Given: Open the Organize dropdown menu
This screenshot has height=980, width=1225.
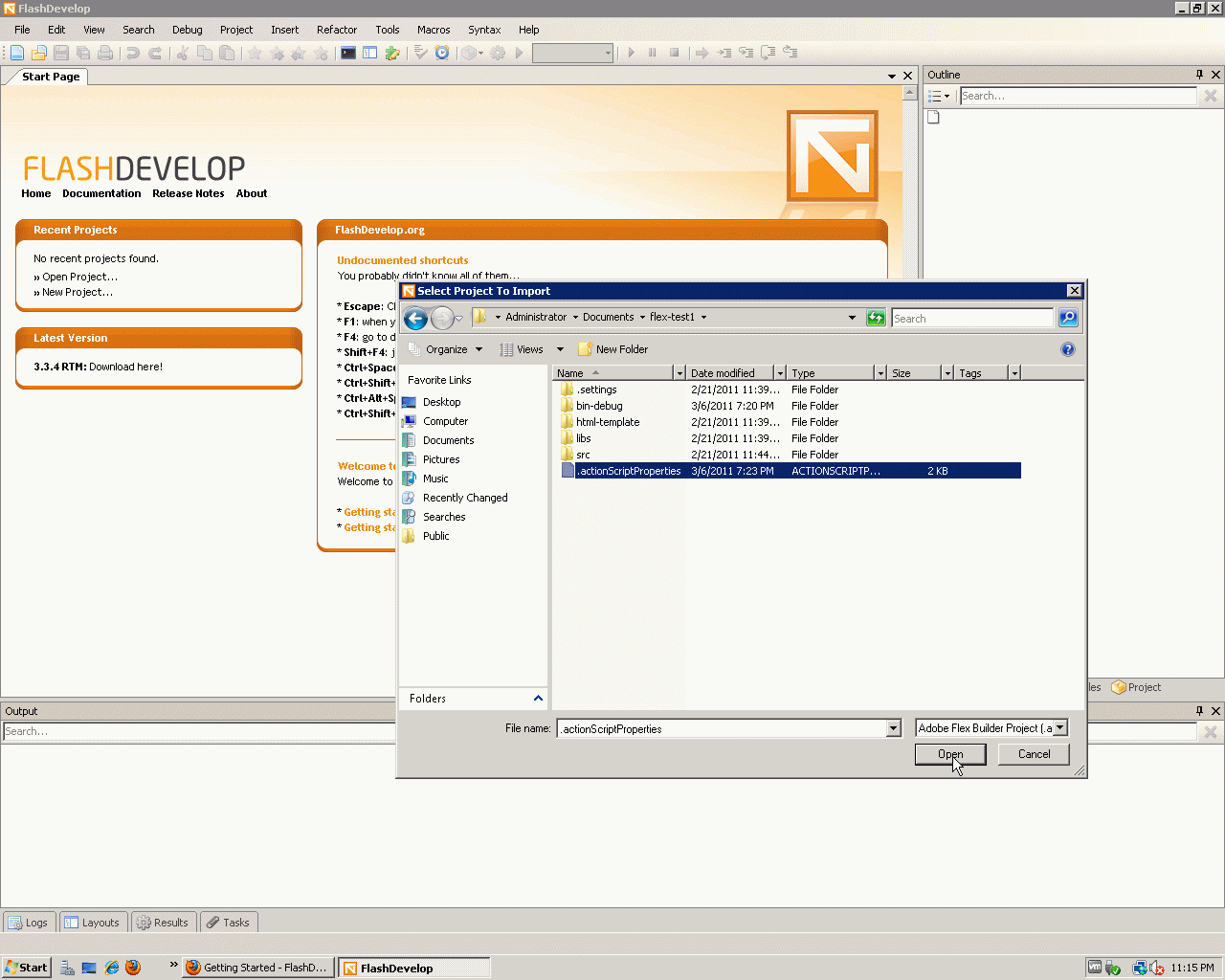Looking at the screenshot, I should pos(446,349).
